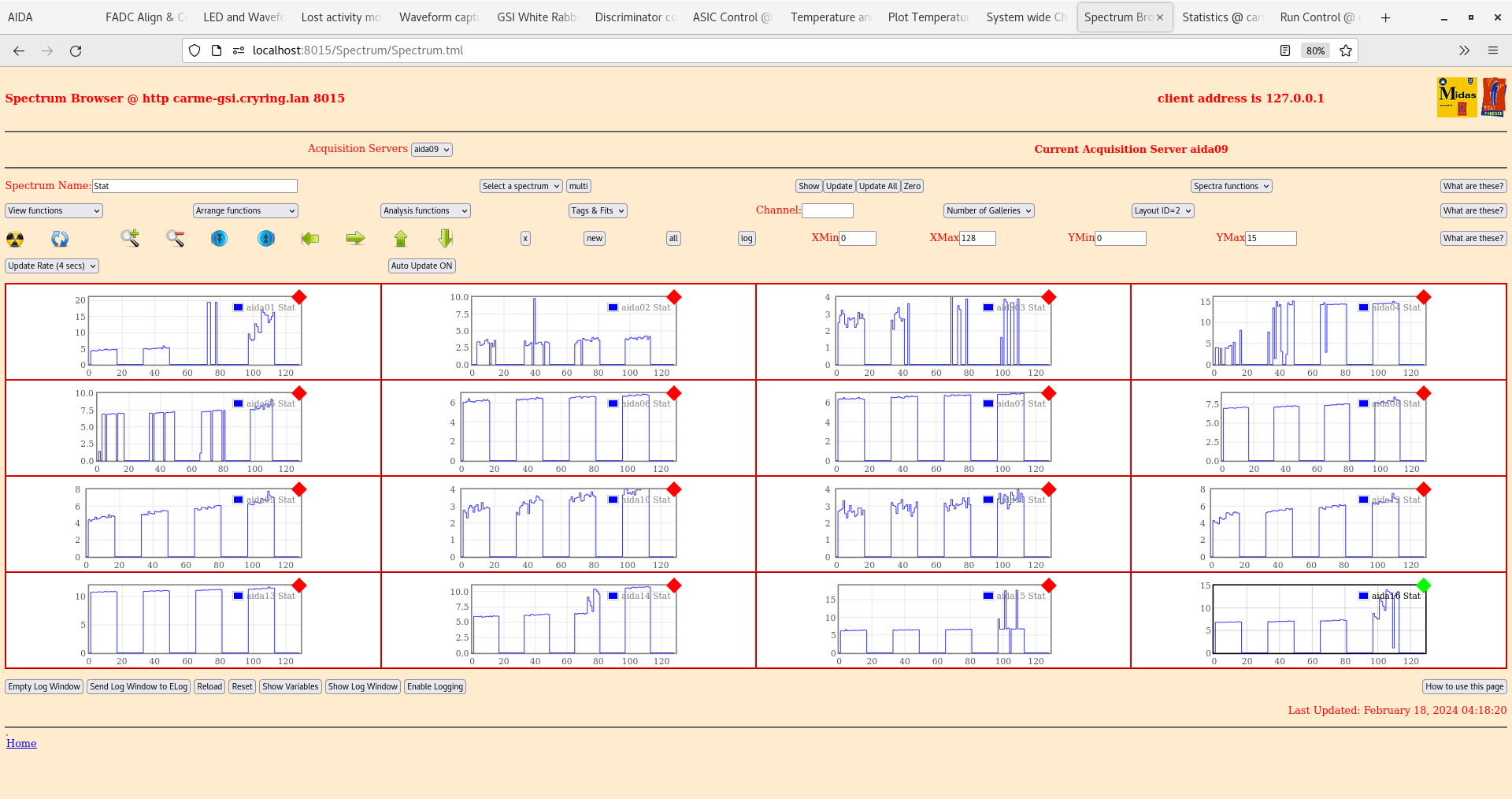Image resolution: width=1512 pixels, height=799 pixels.
Task: Toggle the log scale button
Action: (746, 239)
